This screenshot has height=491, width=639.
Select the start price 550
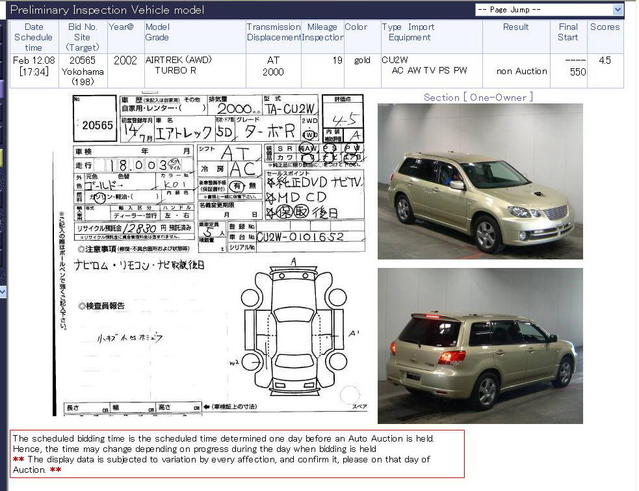click(578, 72)
